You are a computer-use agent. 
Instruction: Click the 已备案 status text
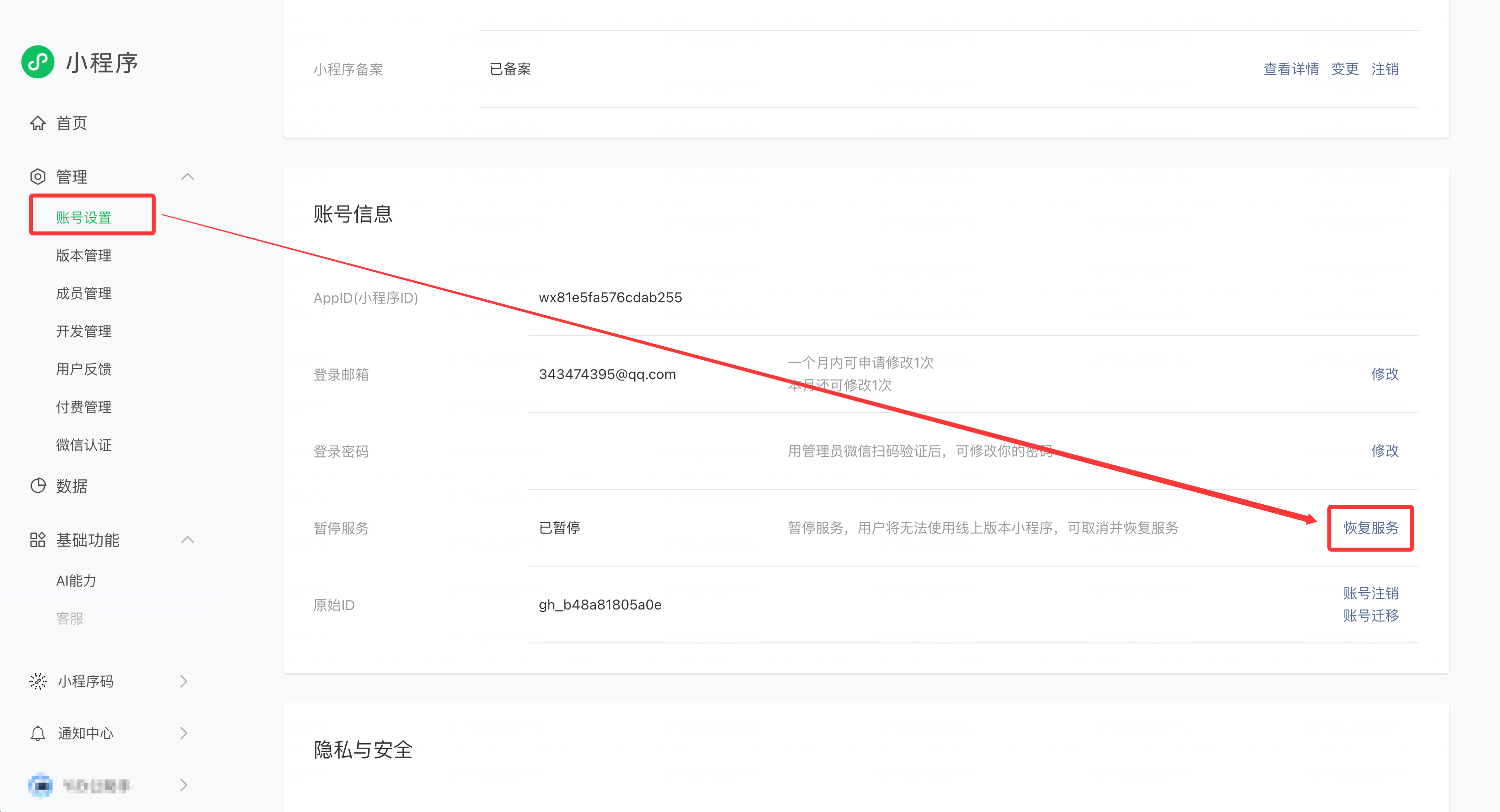point(510,69)
